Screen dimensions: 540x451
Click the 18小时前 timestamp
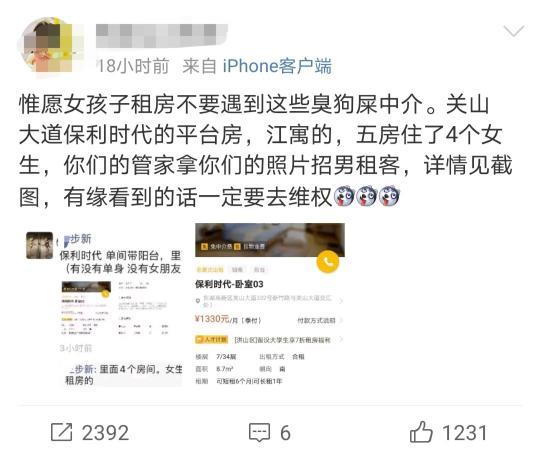pos(133,66)
